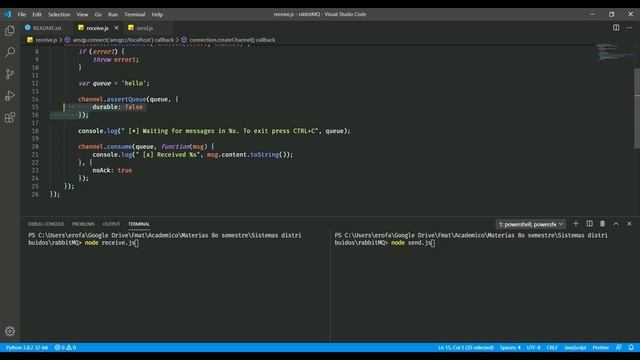Viewport: 640px width, 360px height.
Task: Click the VS Code logo icon
Action: point(8,14)
